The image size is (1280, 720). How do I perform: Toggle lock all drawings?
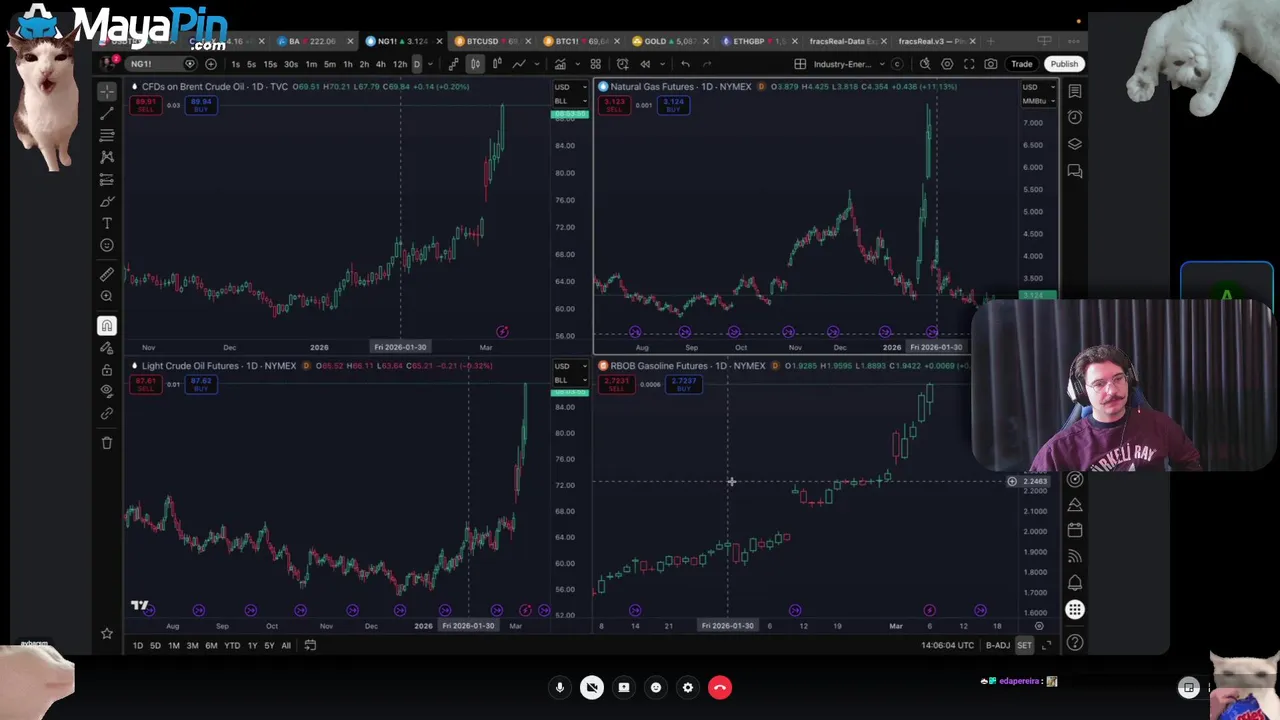click(107, 370)
